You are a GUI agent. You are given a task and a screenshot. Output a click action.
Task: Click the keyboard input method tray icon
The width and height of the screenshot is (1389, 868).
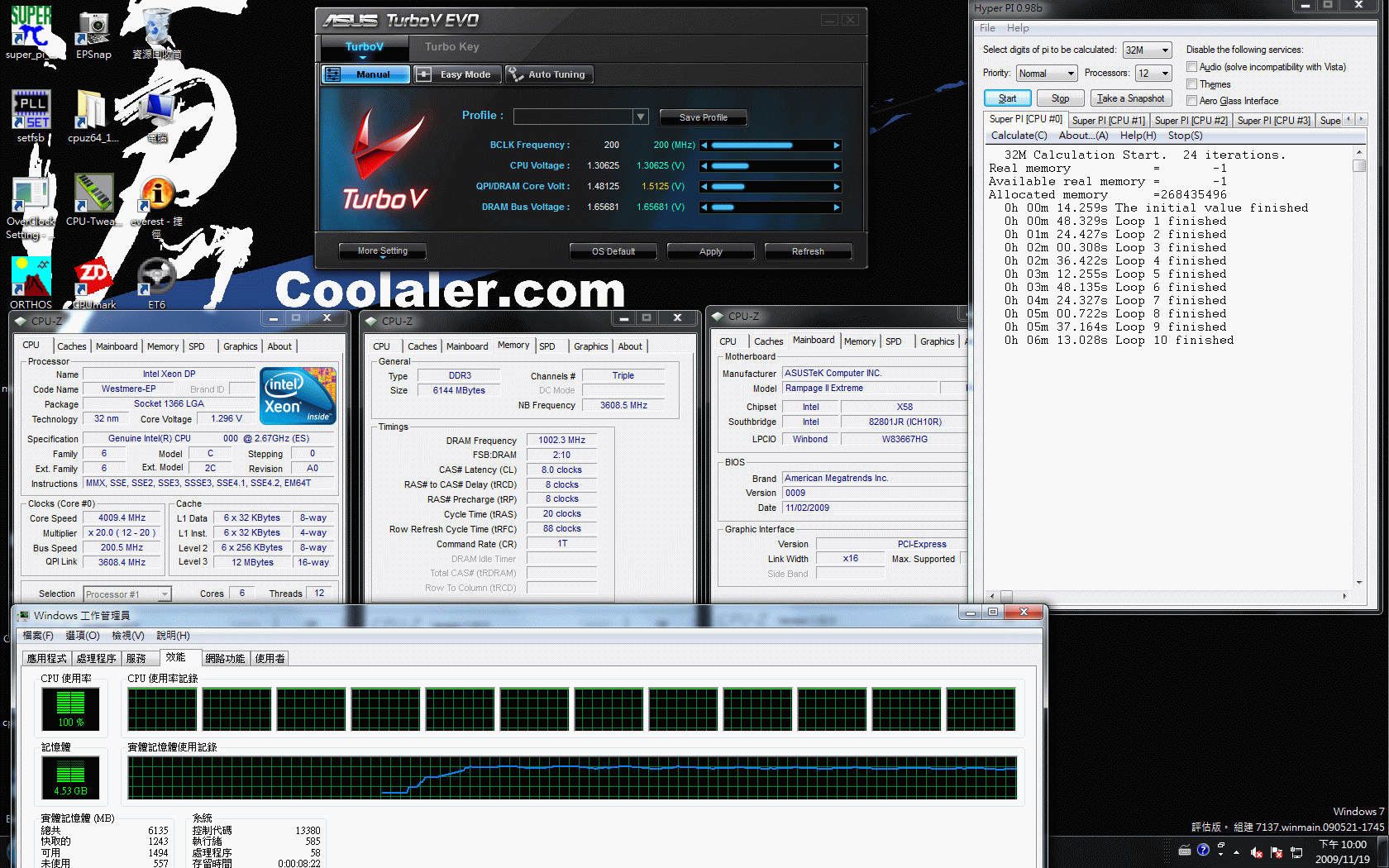pyautogui.click(x=1185, y=850)
